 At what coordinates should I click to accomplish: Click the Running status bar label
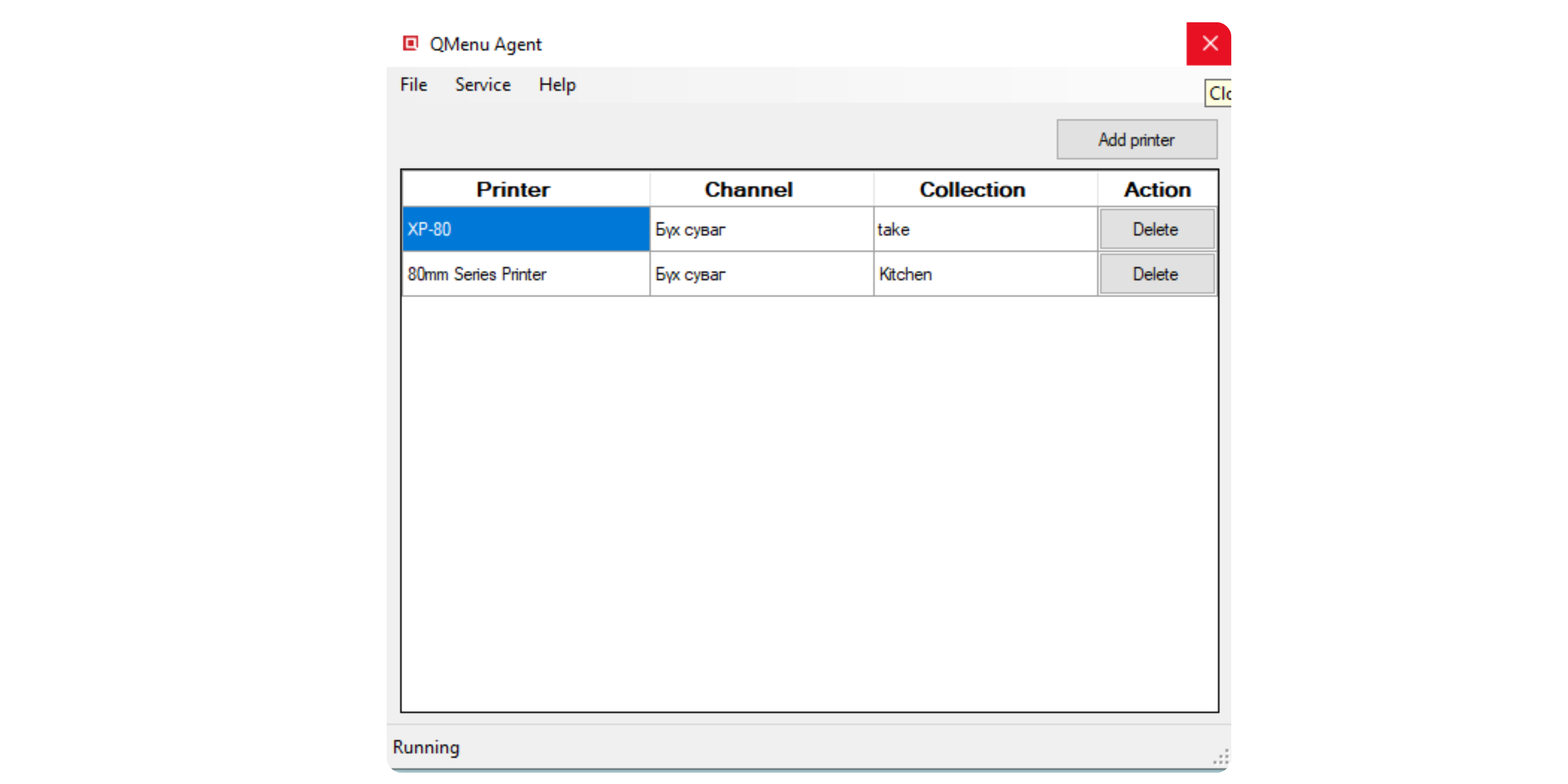coord(426,747)
